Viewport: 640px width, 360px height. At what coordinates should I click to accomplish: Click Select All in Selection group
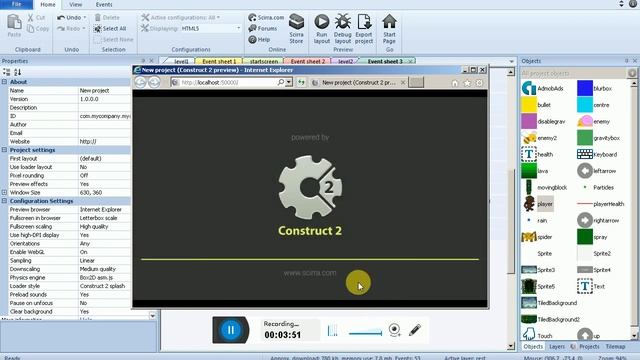(x=110, y=29)
